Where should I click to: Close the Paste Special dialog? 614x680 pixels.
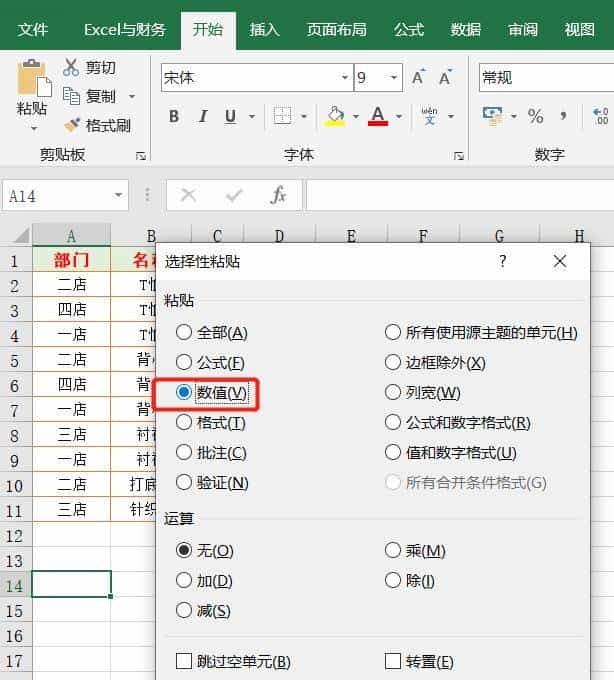coord(560,262)
